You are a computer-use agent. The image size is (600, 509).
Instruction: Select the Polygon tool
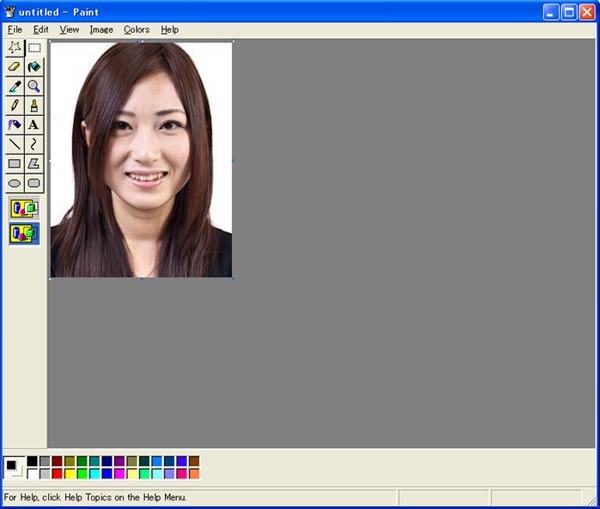(34, 164)
